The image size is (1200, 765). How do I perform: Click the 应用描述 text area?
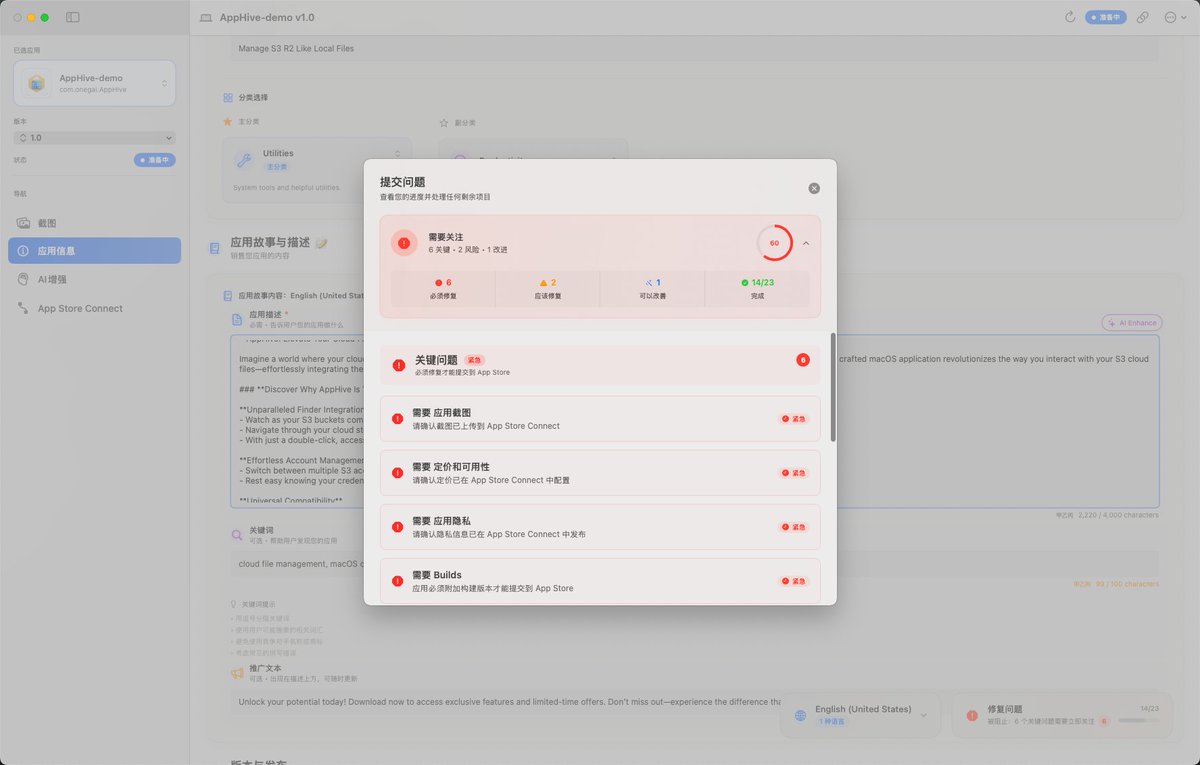[x=695, y=422]
